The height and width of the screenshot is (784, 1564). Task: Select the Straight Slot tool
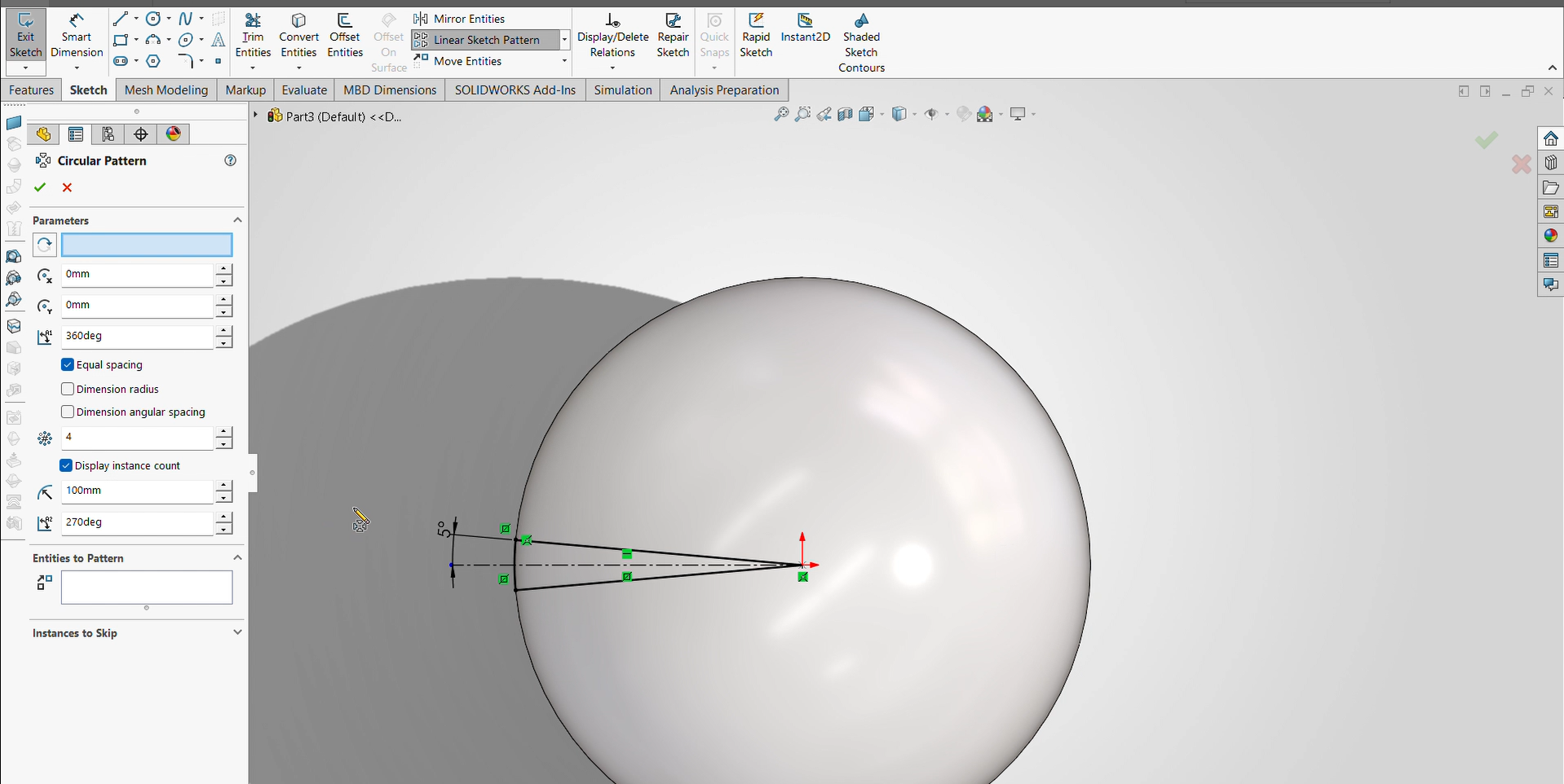[x=120, y=61]
